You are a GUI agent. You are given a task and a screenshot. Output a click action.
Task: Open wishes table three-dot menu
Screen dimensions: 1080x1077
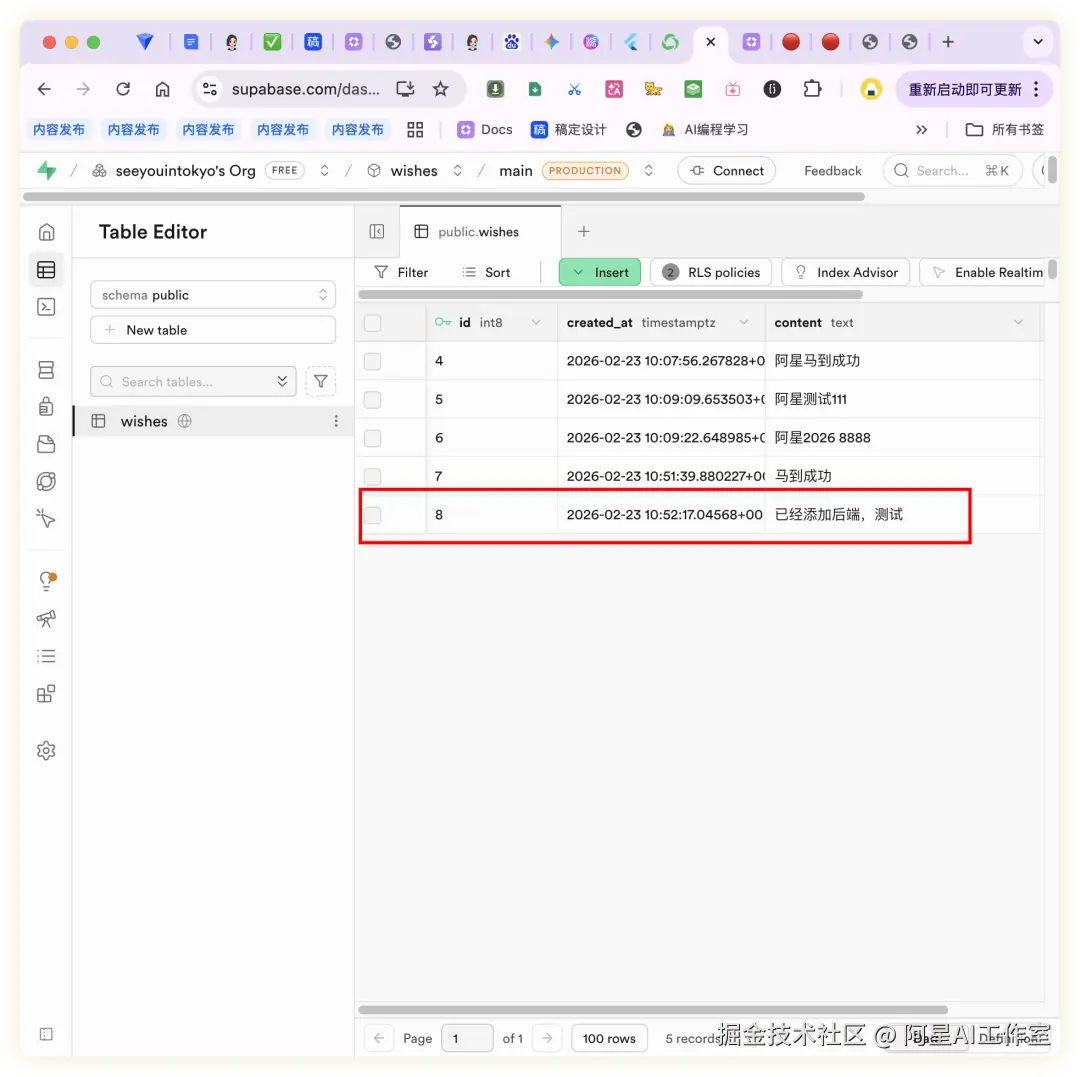[x=336, y=421]
